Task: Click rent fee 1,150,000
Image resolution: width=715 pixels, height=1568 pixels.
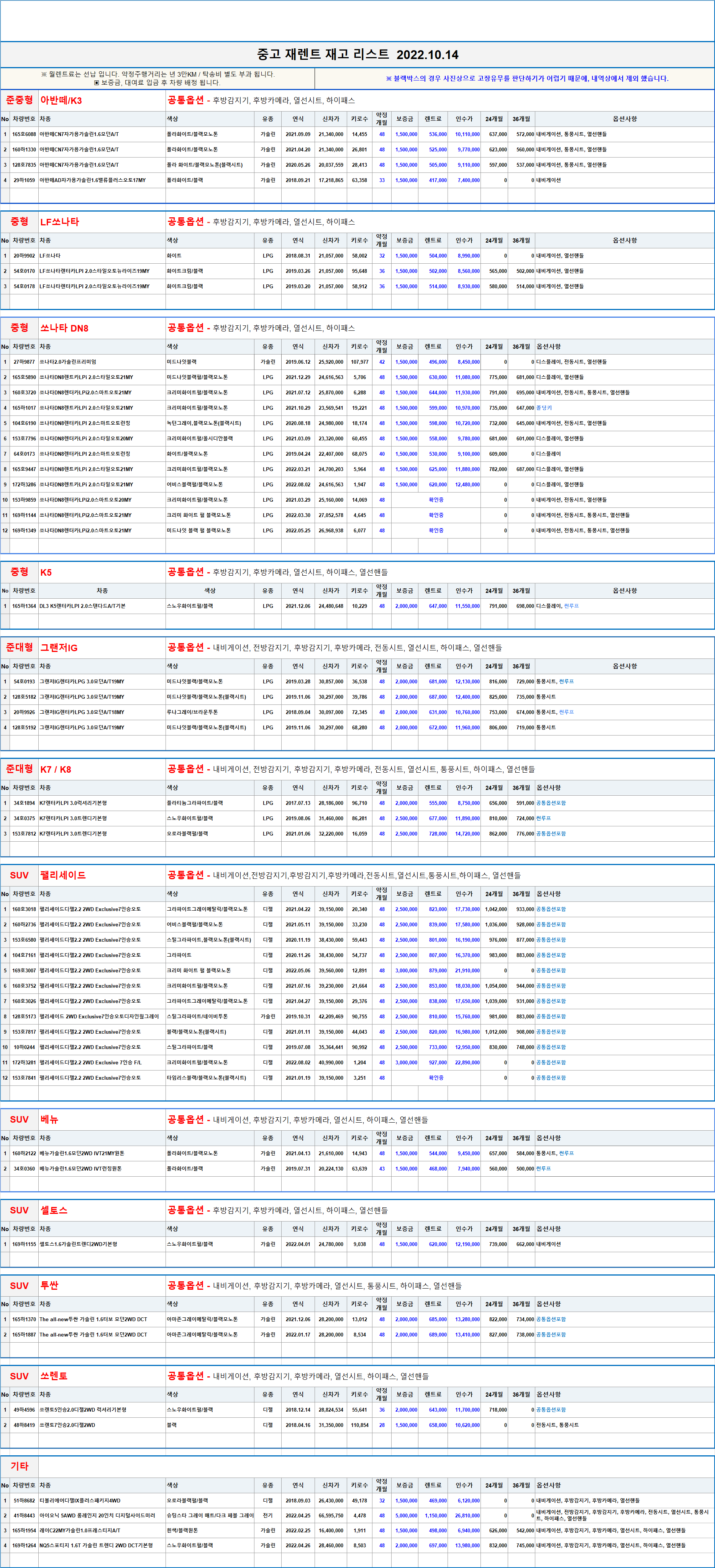Action: click(x=436, y=1515)
